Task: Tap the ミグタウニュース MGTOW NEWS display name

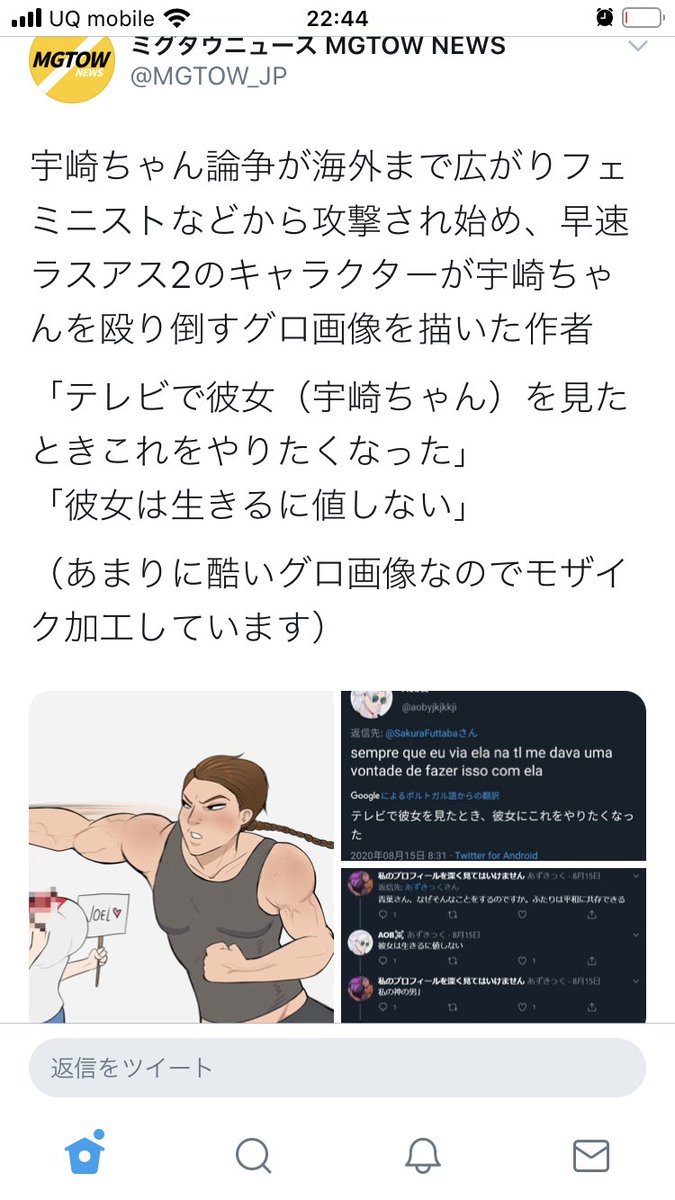Action: tap(319, 44)
